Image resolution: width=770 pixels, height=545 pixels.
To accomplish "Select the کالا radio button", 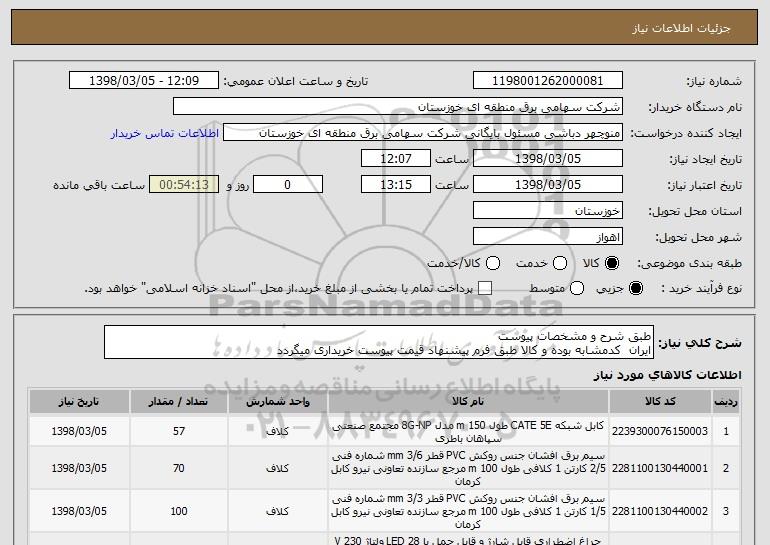I will pyautogui.click(x=612, y=263).
